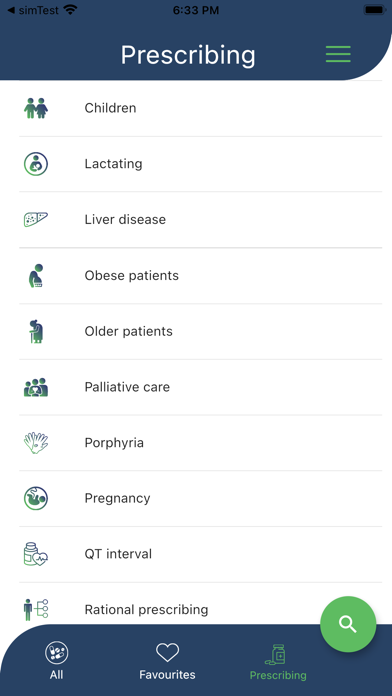Select the Palliative care family icon

point(36,387)
